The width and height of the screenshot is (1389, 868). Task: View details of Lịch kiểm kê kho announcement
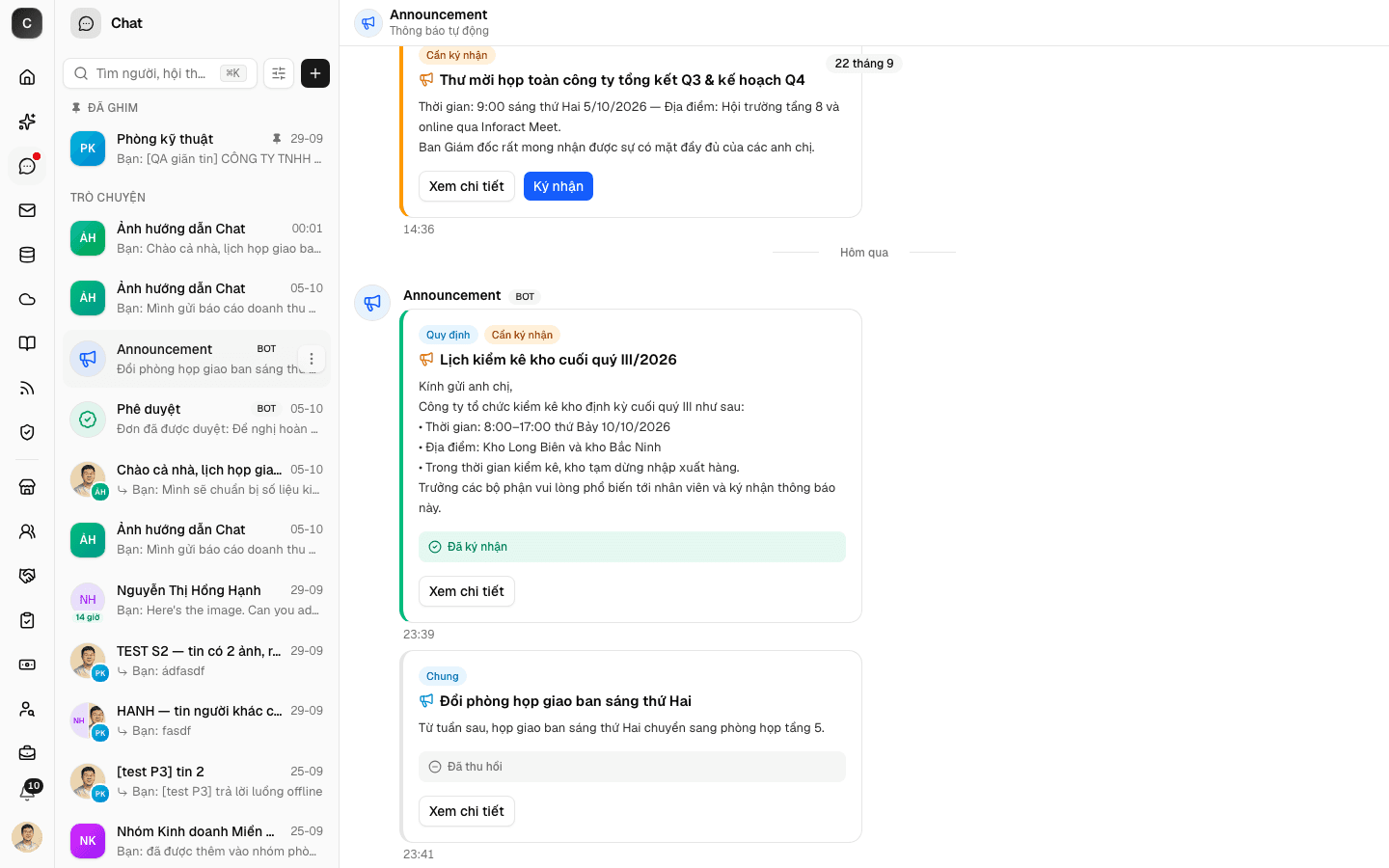[x=467, y=591]
